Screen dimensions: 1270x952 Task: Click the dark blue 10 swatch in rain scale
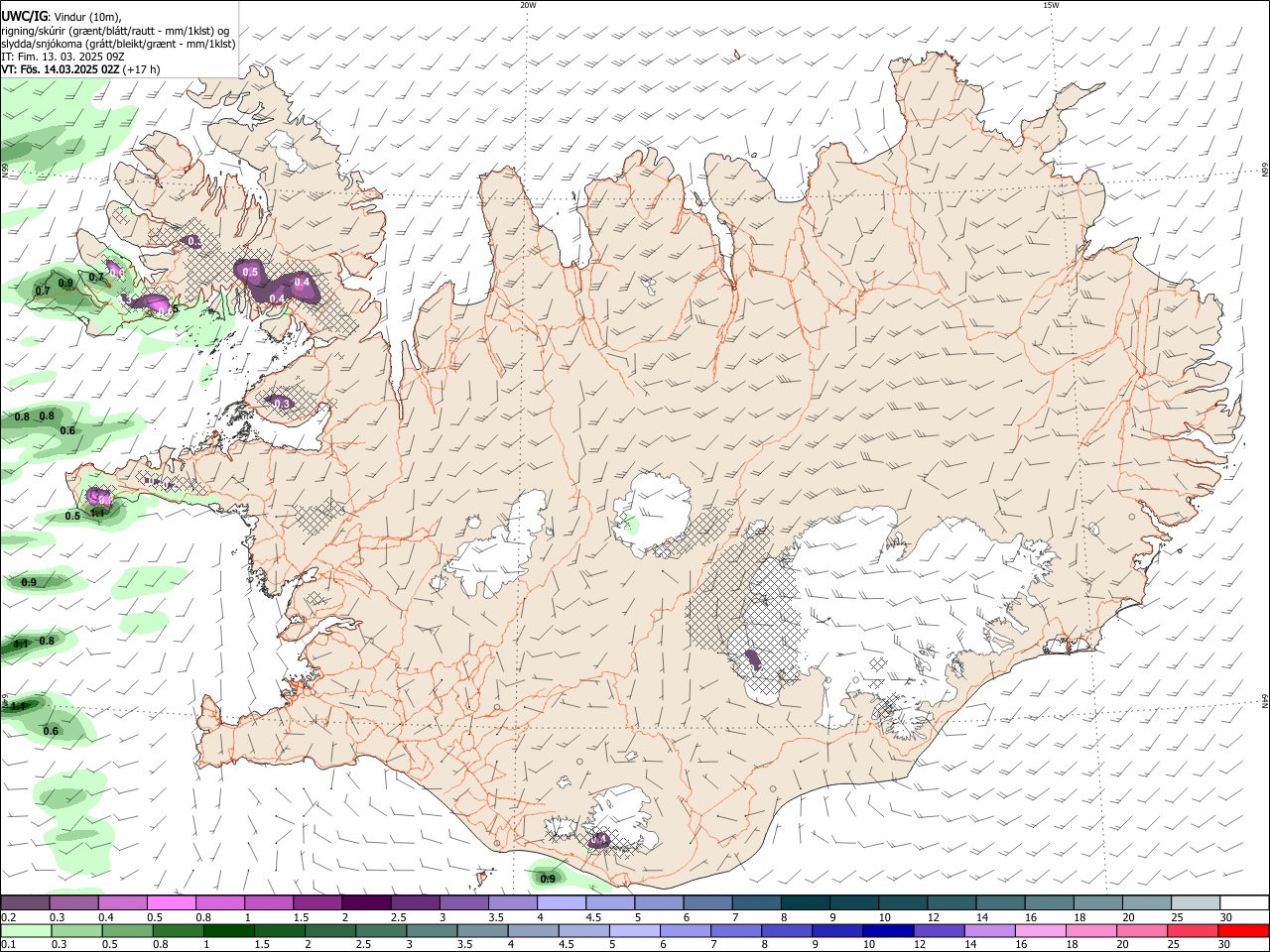(x=887, y=930)
